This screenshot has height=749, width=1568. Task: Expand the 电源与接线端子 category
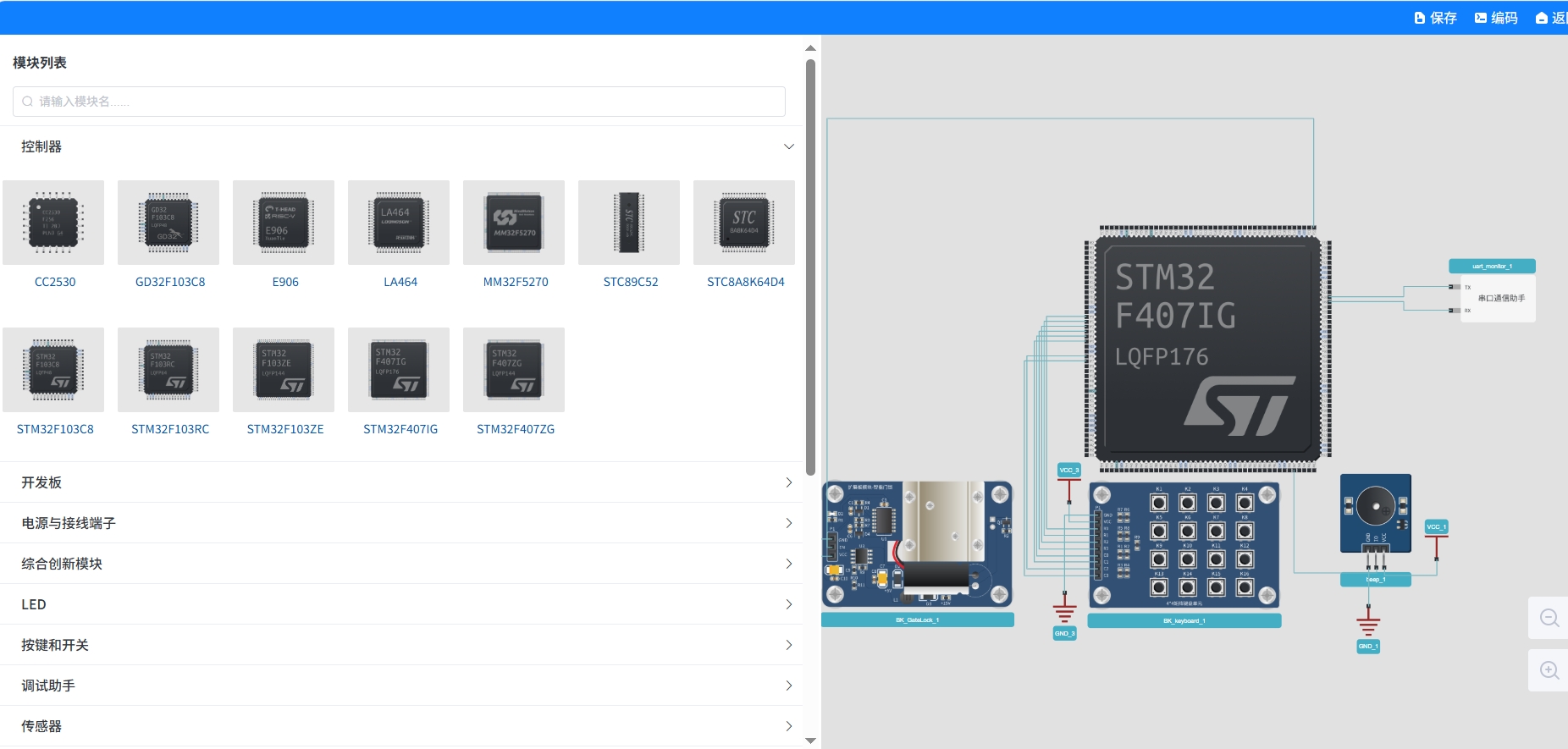pos(402,523)
